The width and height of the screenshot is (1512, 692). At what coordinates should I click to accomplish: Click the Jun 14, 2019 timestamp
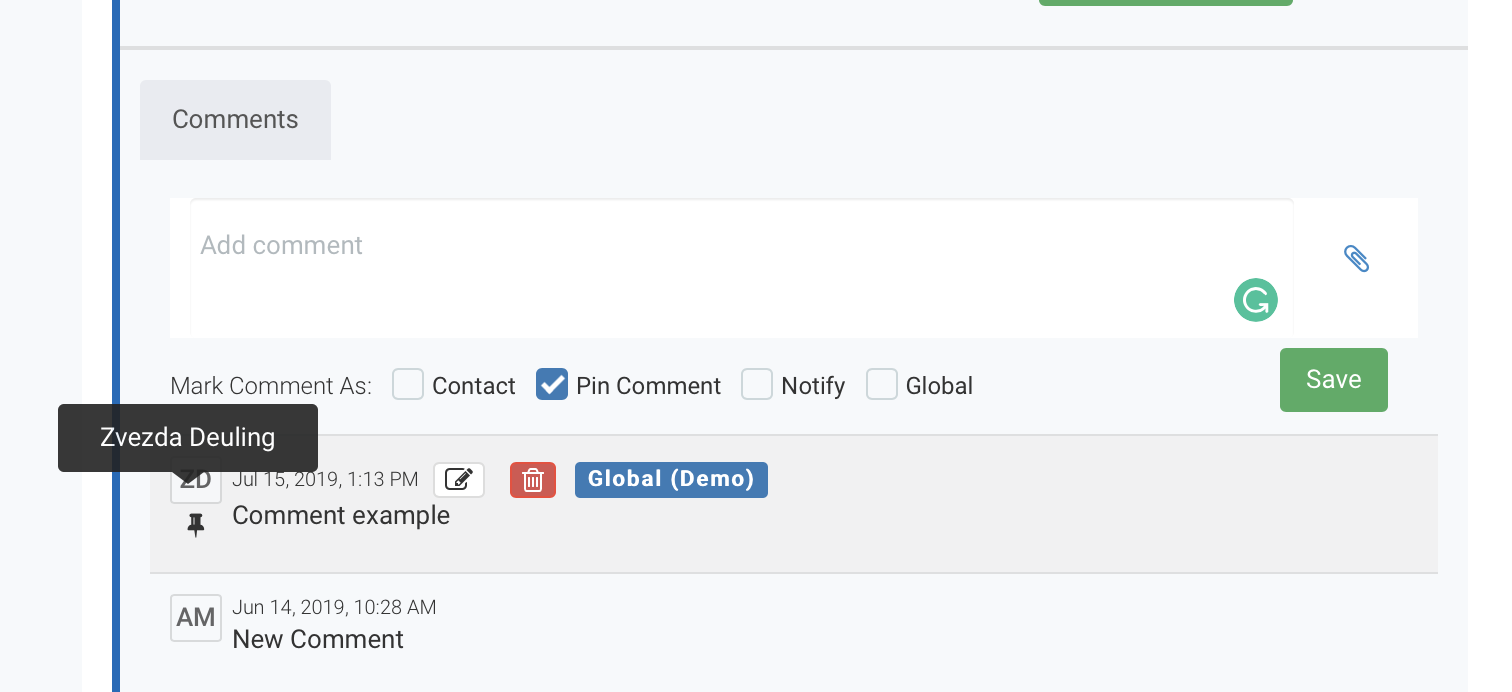point(334,608)
